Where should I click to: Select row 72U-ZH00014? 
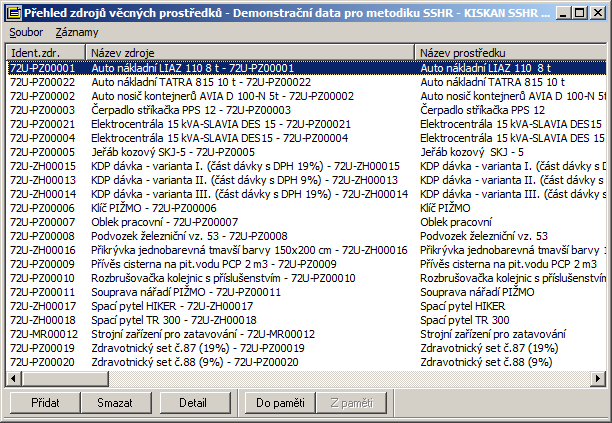(306, 194)
